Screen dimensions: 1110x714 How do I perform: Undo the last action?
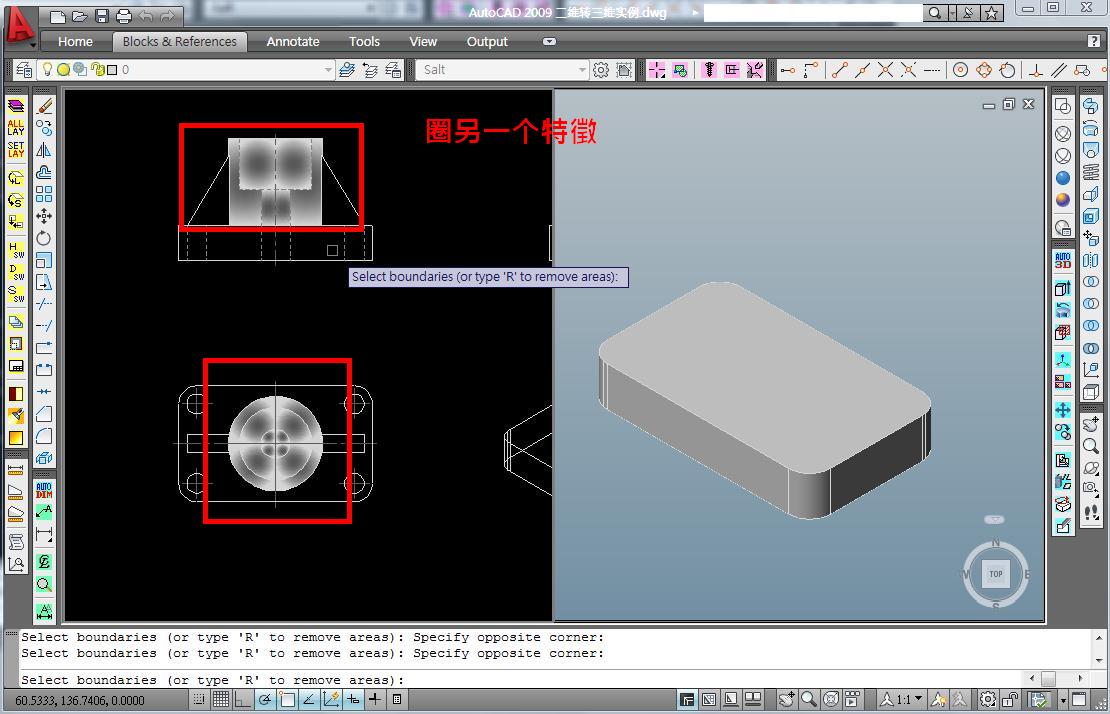pyautogui.click(x=146, y=16)
